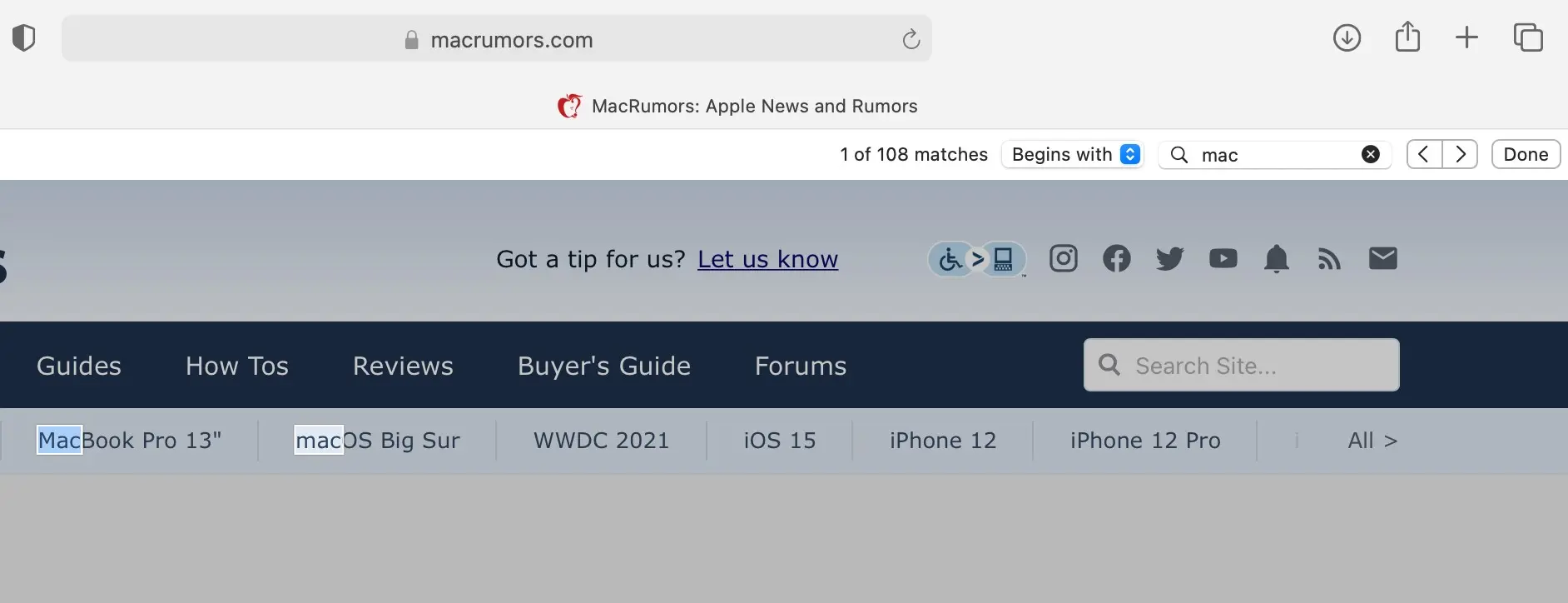Open the iPhone 12 roundup link

943,440
